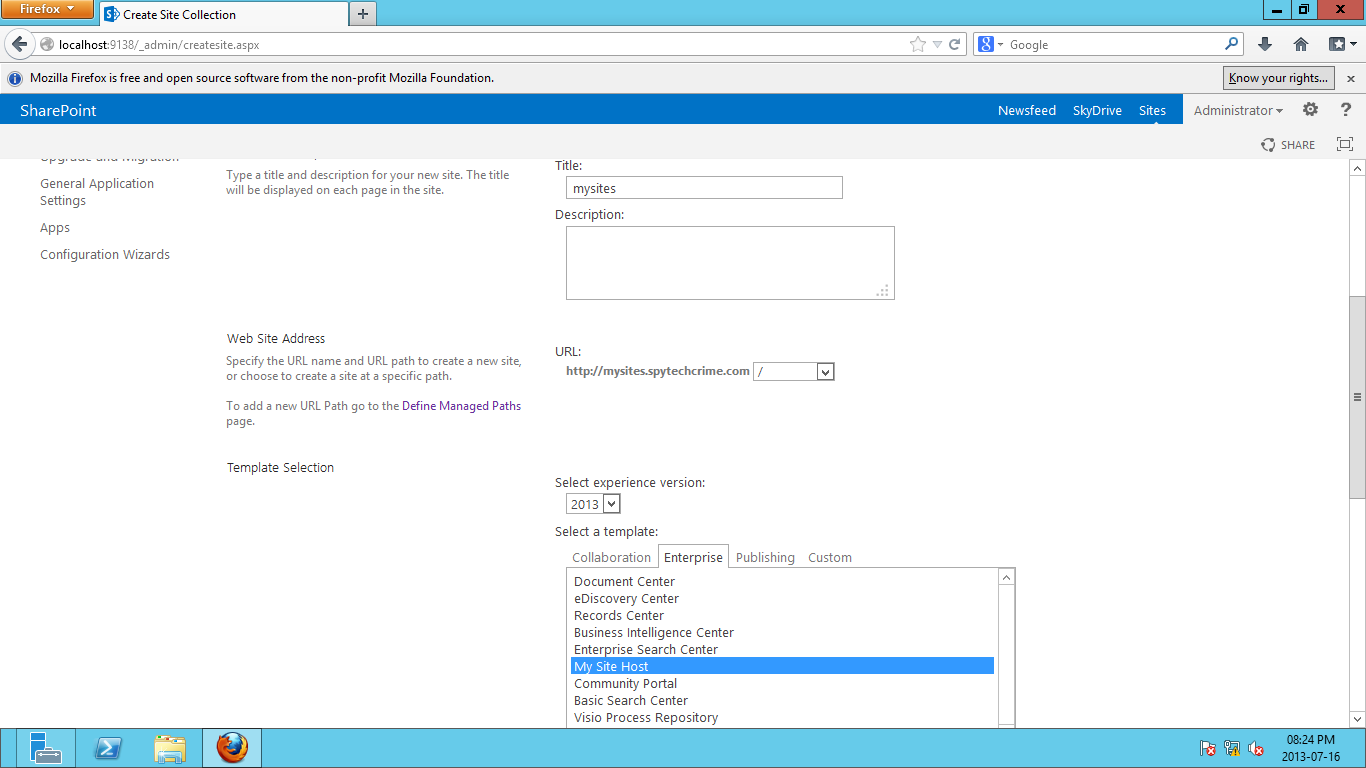Image resolution: width=1366 pixels, height=768 pixels.
Task: Click the Action Center flag tray icon
Action: pos(1208,749)
